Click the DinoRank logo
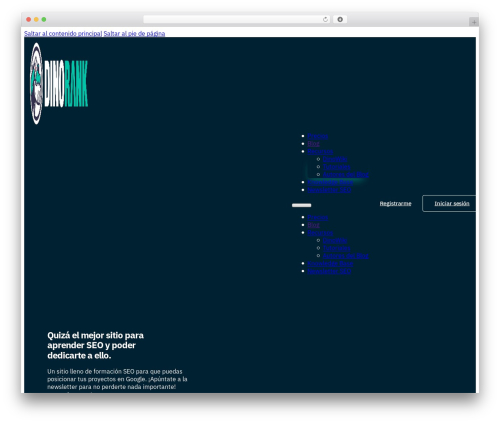This screenshot has height=423, width=500. coord(59,83)
